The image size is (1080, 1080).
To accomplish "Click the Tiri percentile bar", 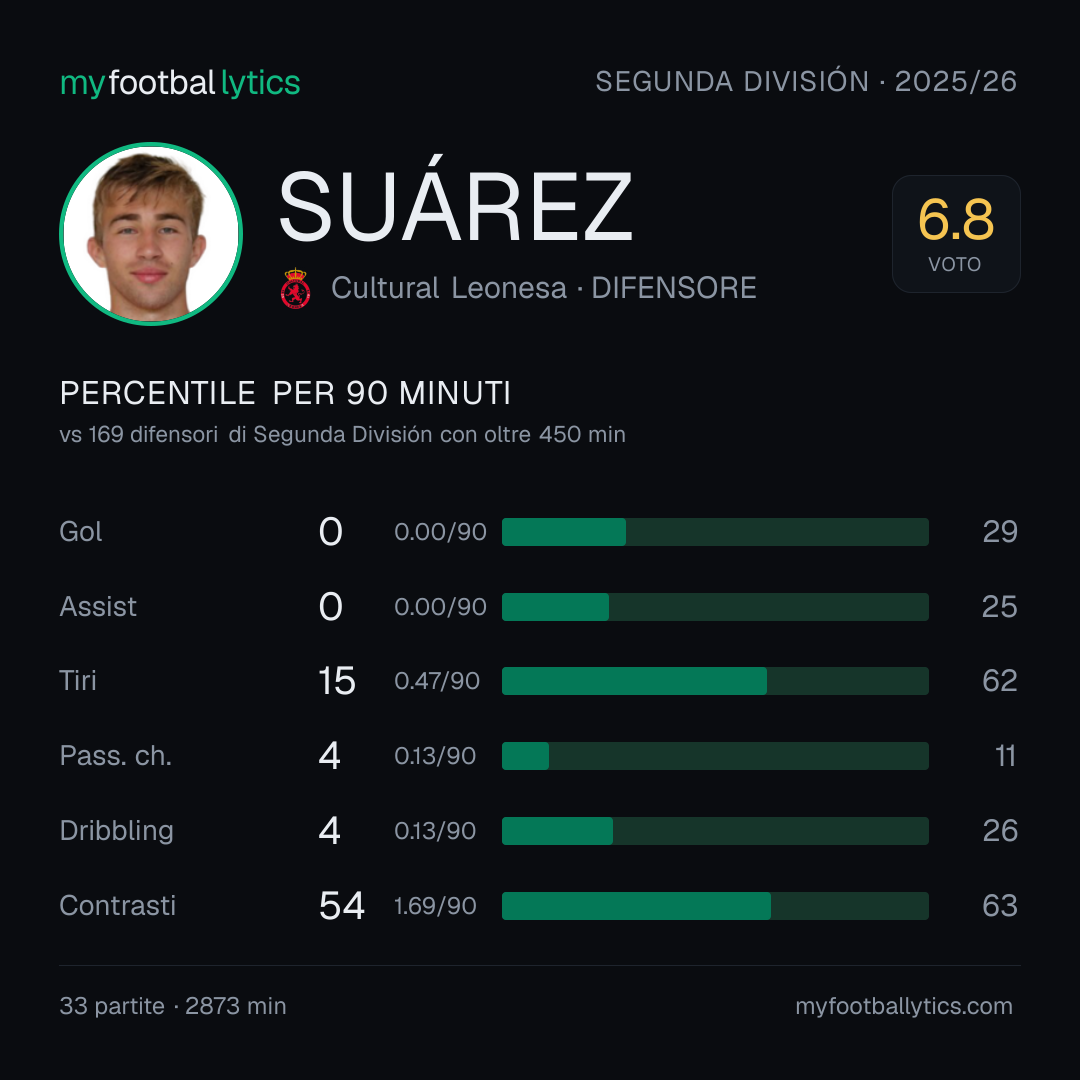I will tap(715, 681).
